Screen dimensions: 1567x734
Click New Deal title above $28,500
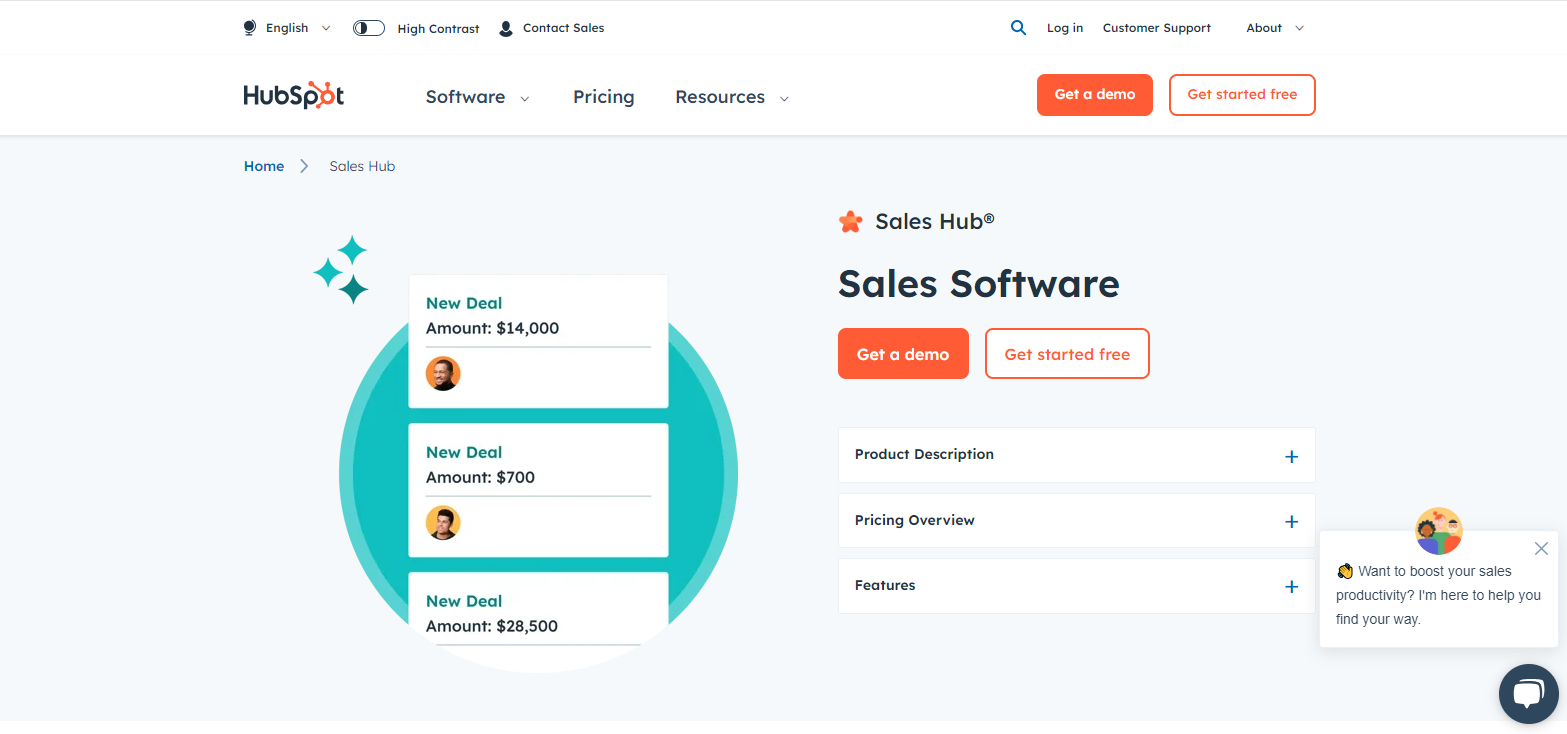[464, 601]
